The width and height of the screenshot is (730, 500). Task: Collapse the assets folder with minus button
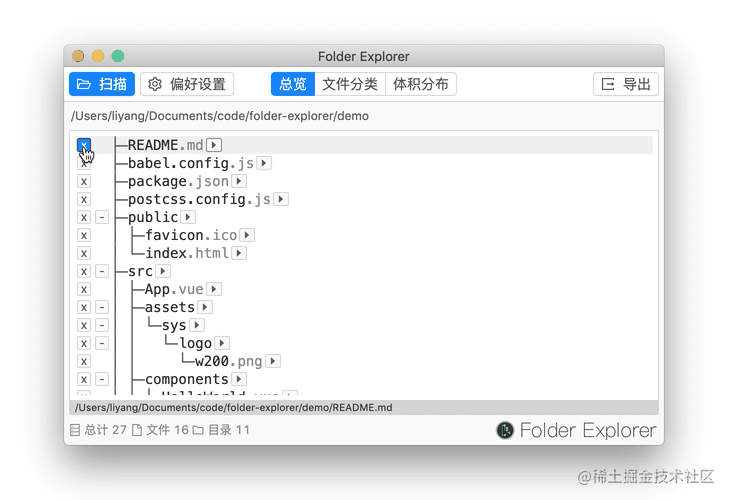[102, 307]
